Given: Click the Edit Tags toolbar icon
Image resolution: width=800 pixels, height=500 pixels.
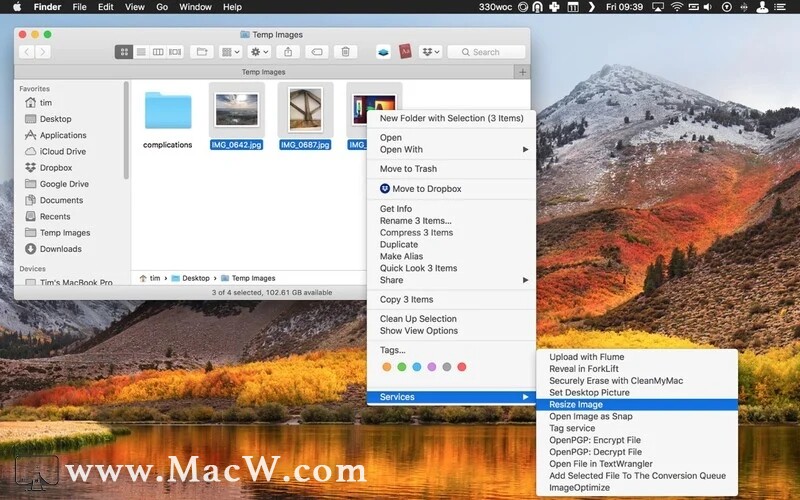Looking at the screenshot, I should point(317,52).
